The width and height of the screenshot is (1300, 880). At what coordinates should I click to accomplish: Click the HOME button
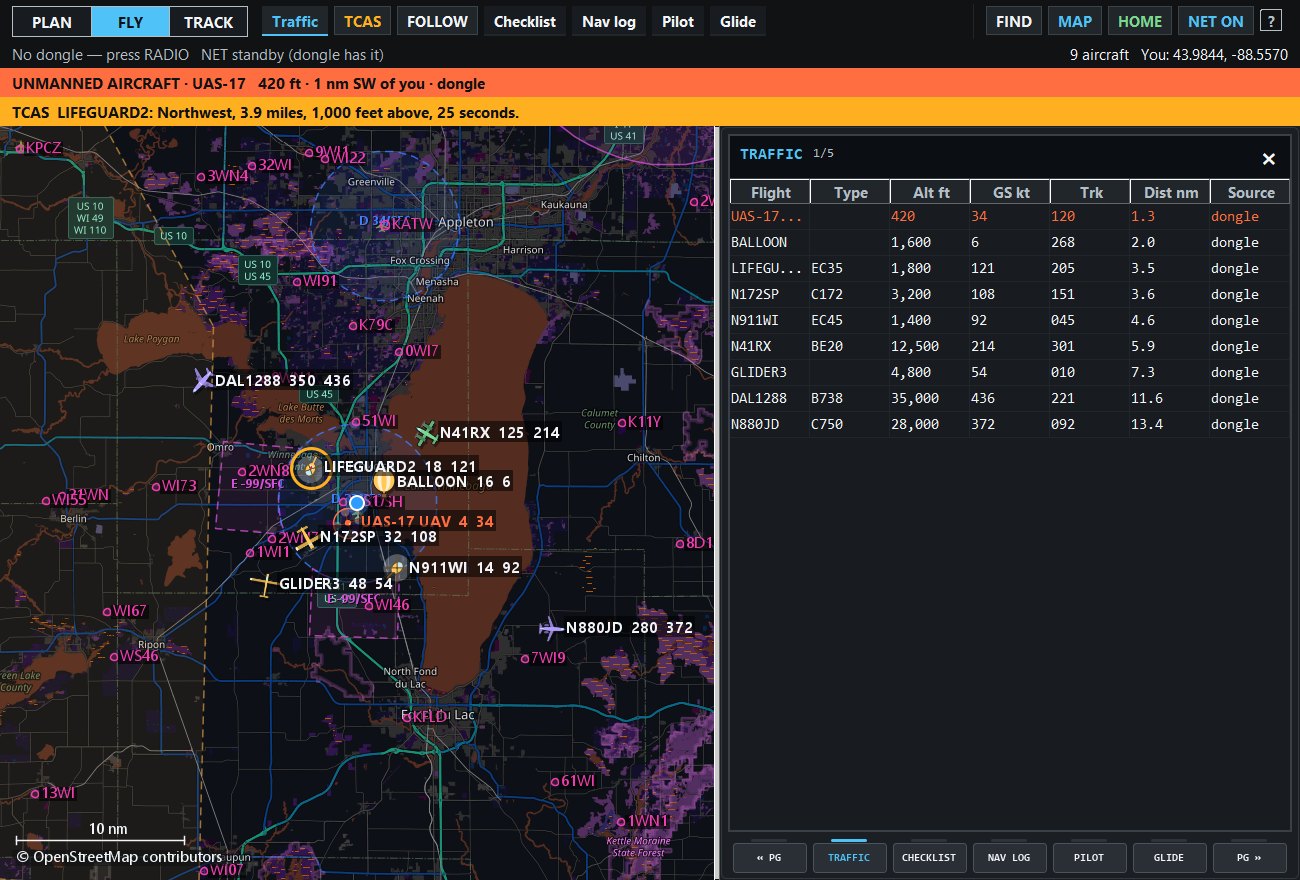coord(1140,21)
